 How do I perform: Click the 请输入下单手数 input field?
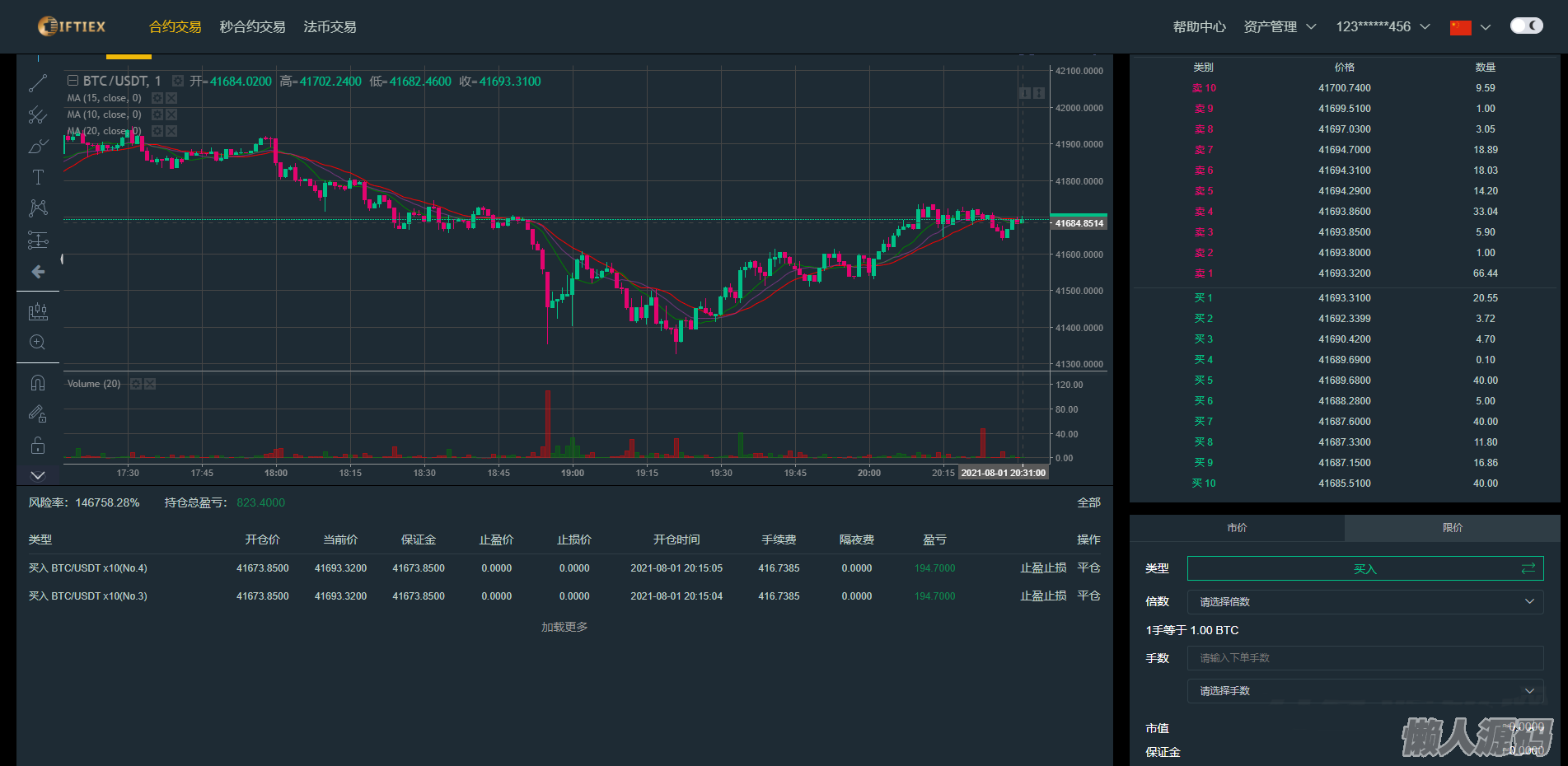click(x=1364, y=658)
